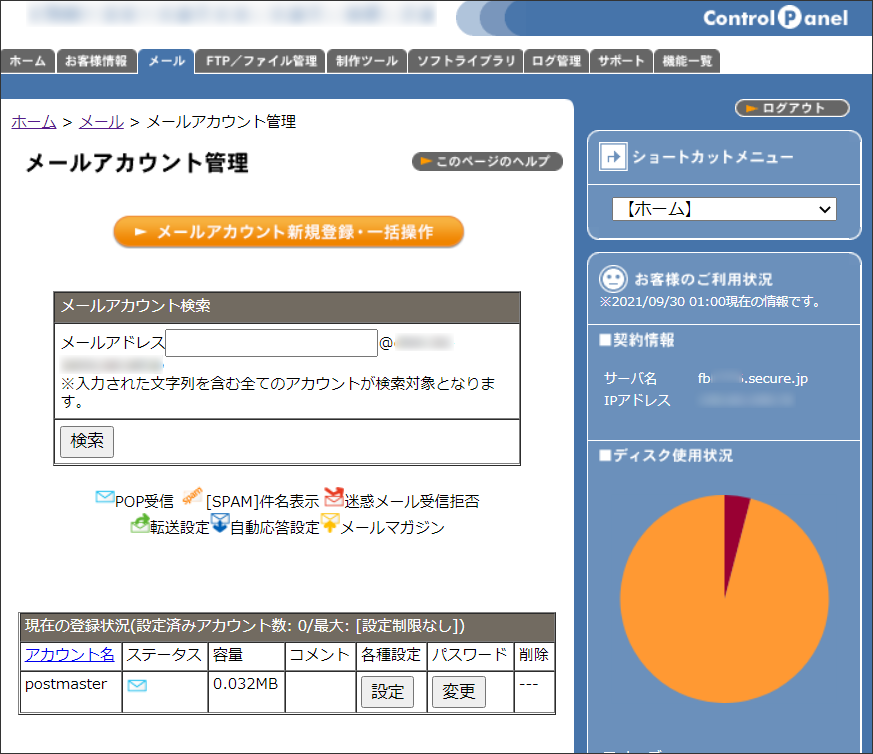Viewport: 873px width, 754px height.
Task: Open メールアカウント新規登録・一括操作
Action: pyautogui.click(x=288, y=231)
